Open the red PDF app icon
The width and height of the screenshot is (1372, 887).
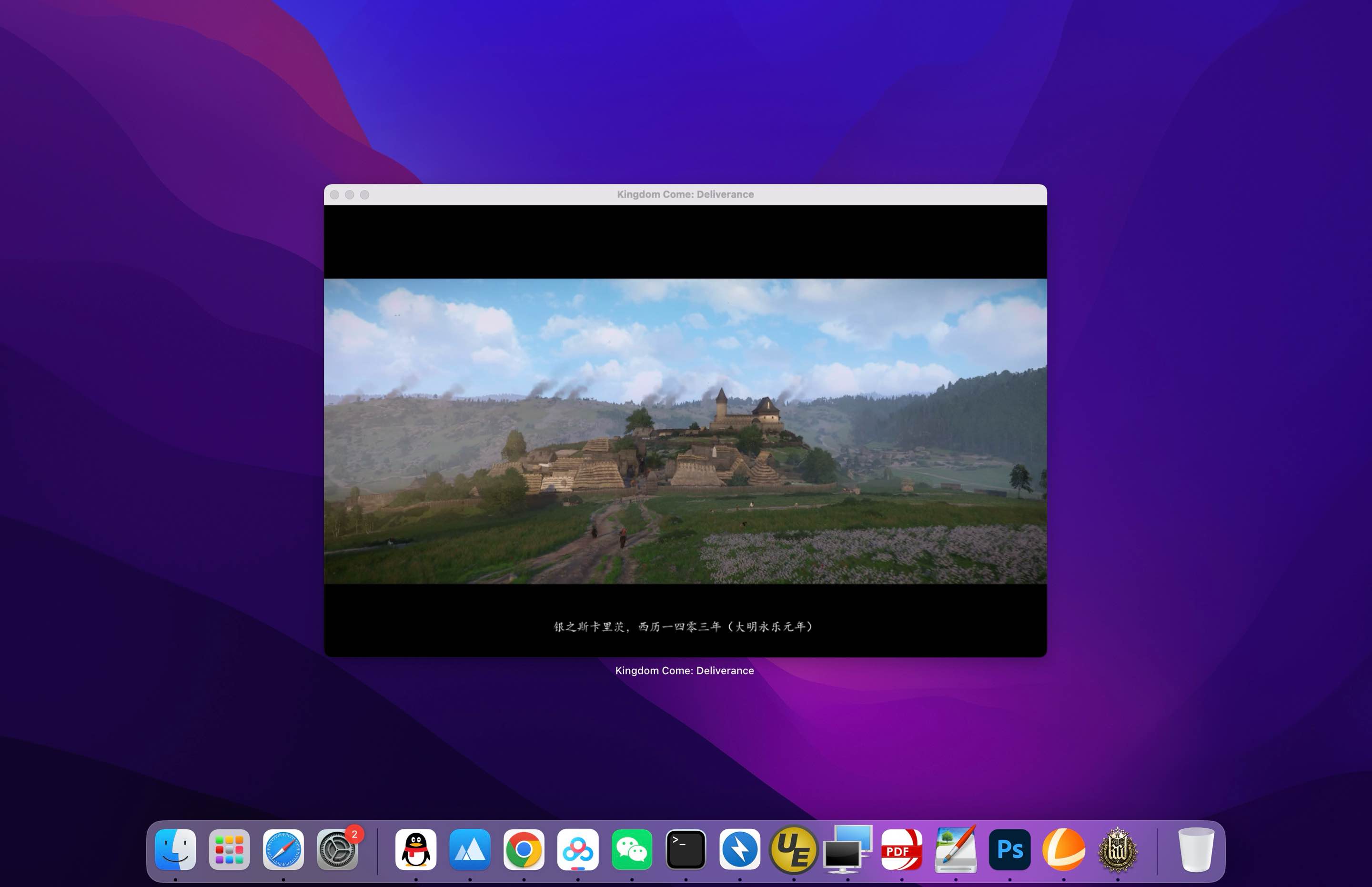(901, 849)
